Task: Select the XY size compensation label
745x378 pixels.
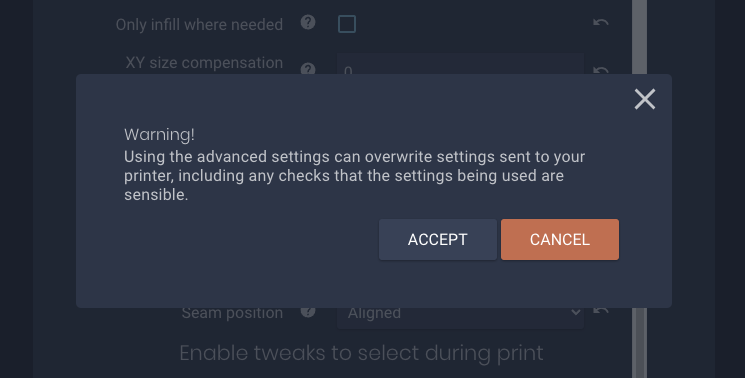Action: (x=204, y=63)
